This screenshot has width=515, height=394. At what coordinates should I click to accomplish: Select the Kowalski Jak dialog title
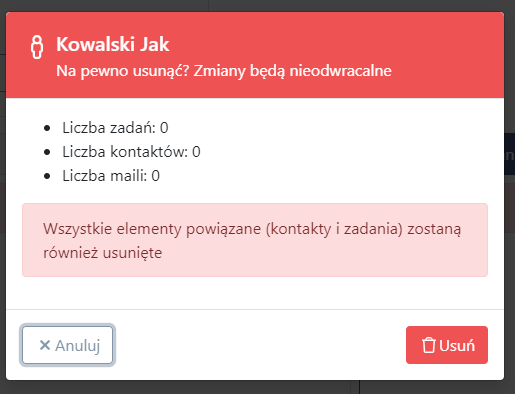click(113, 44)
